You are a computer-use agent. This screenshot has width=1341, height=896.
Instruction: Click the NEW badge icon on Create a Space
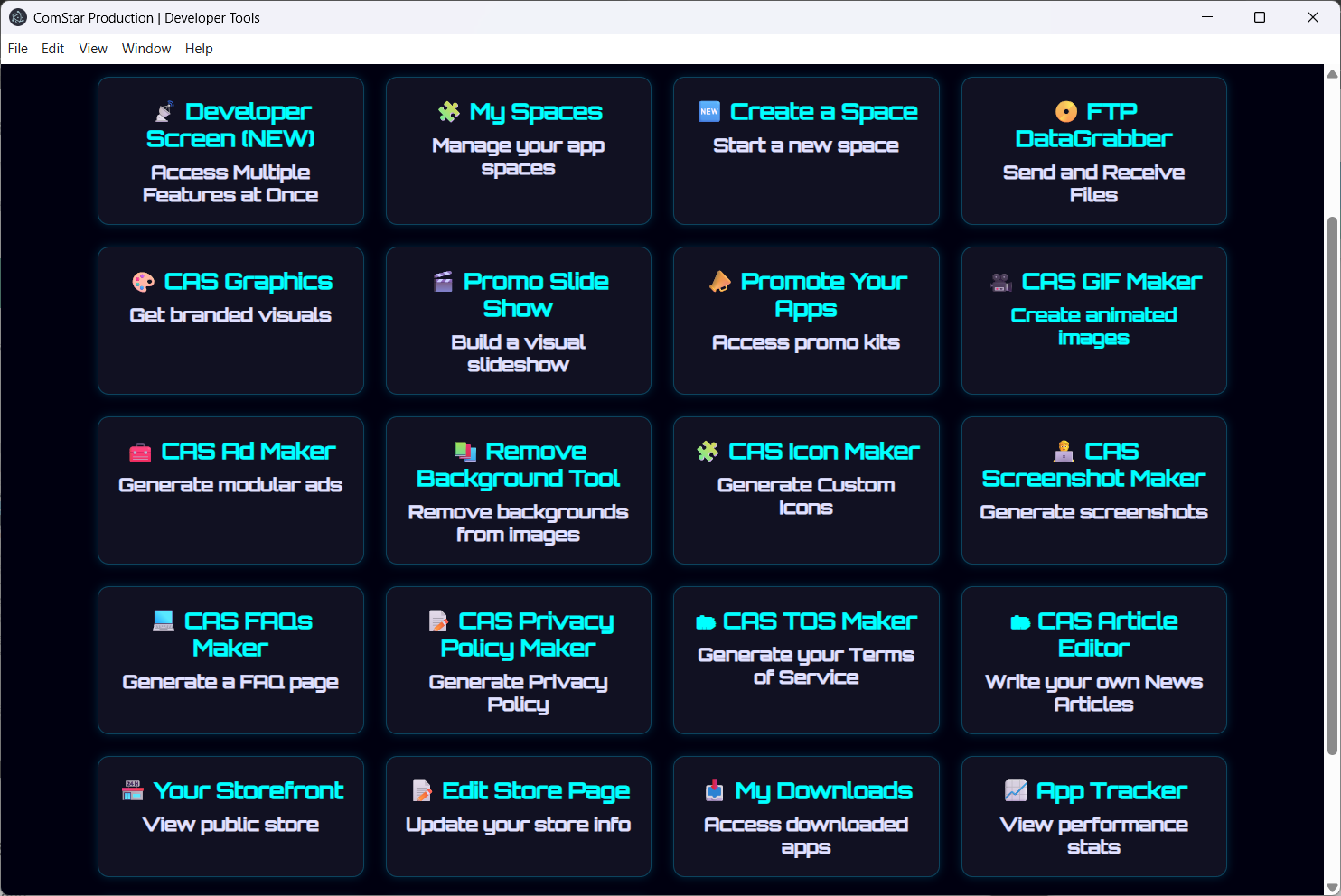pos(709,111)
